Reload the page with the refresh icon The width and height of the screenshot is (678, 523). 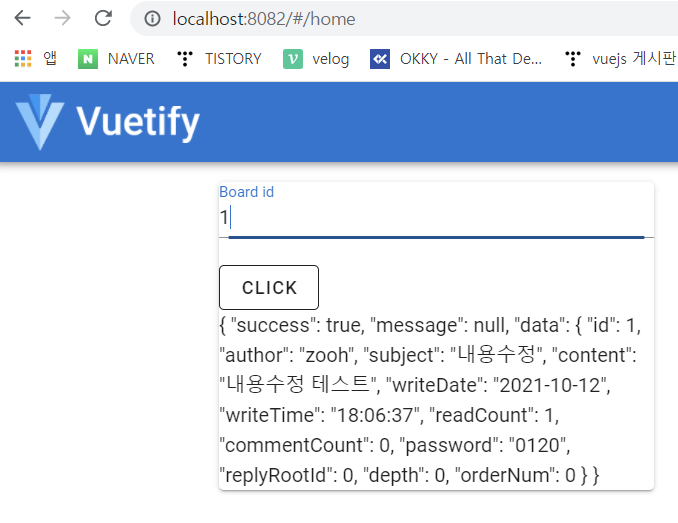[x=103, y=18]
